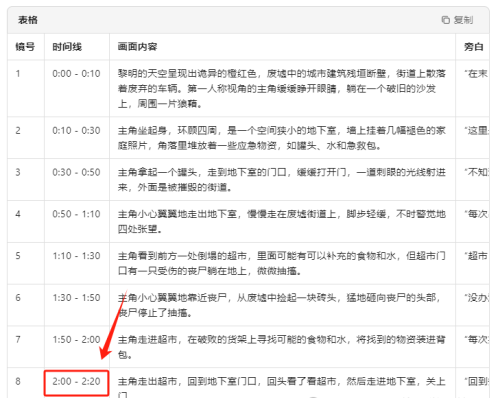Click the description starting 黎明的天空呈现出诡异的橙红色
This screenshot has height=398, width=500.
click(282, 89)
